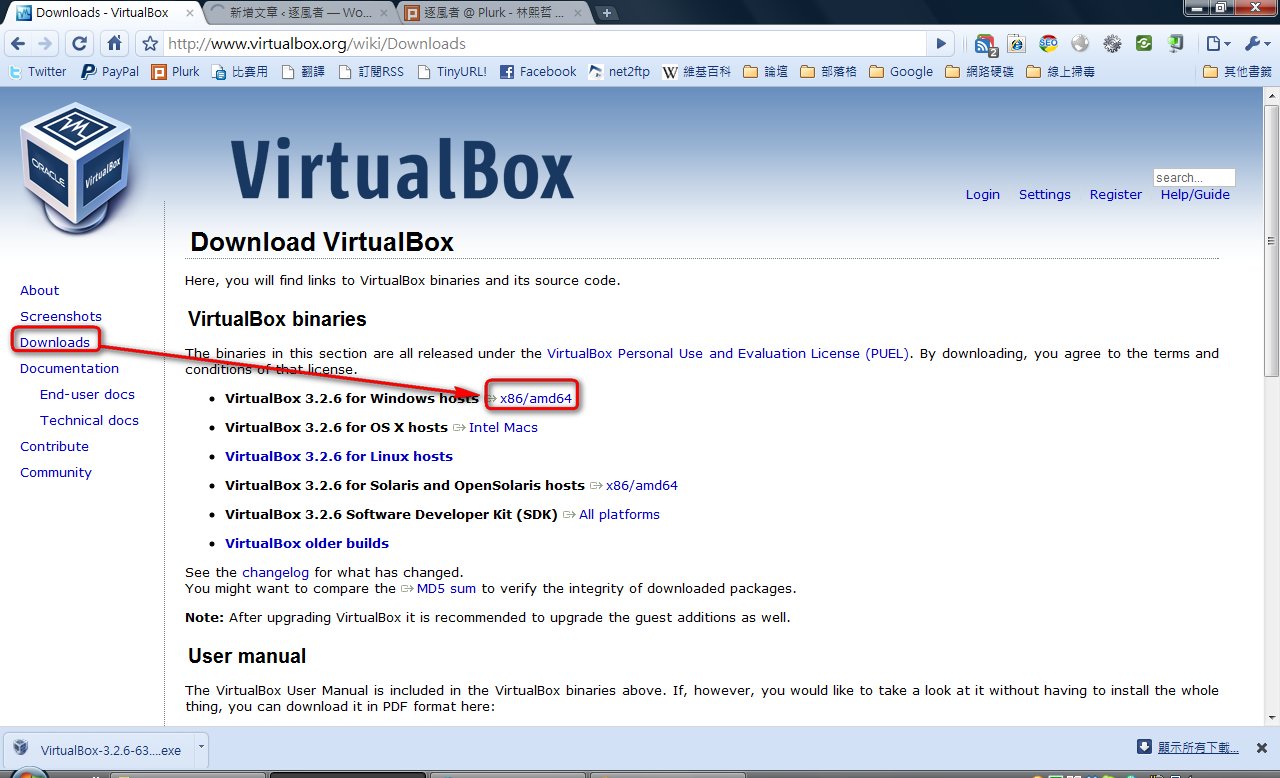Open the downloaded VirtualBox-3.2.6 exe item

click(x=98, y=749)
